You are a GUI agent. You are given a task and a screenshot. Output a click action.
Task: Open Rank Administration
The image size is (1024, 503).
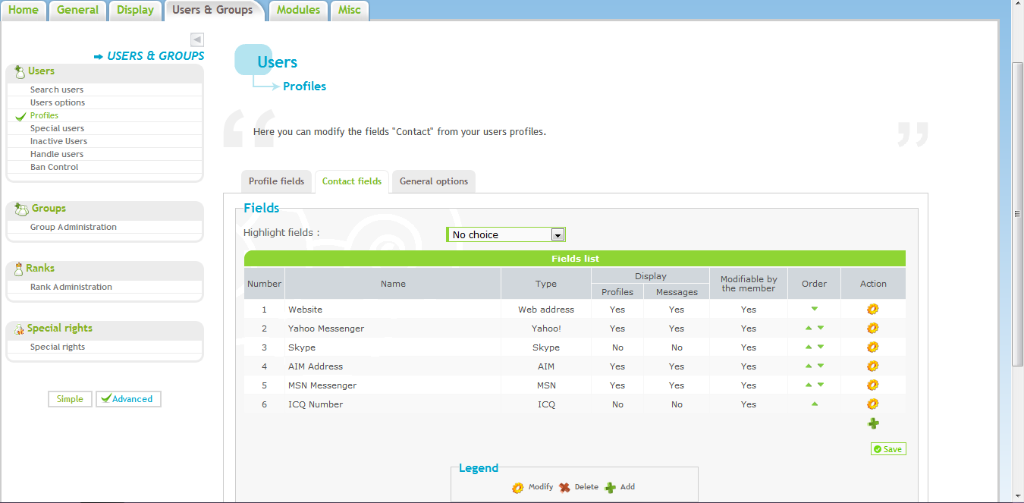tap(71, 287)
